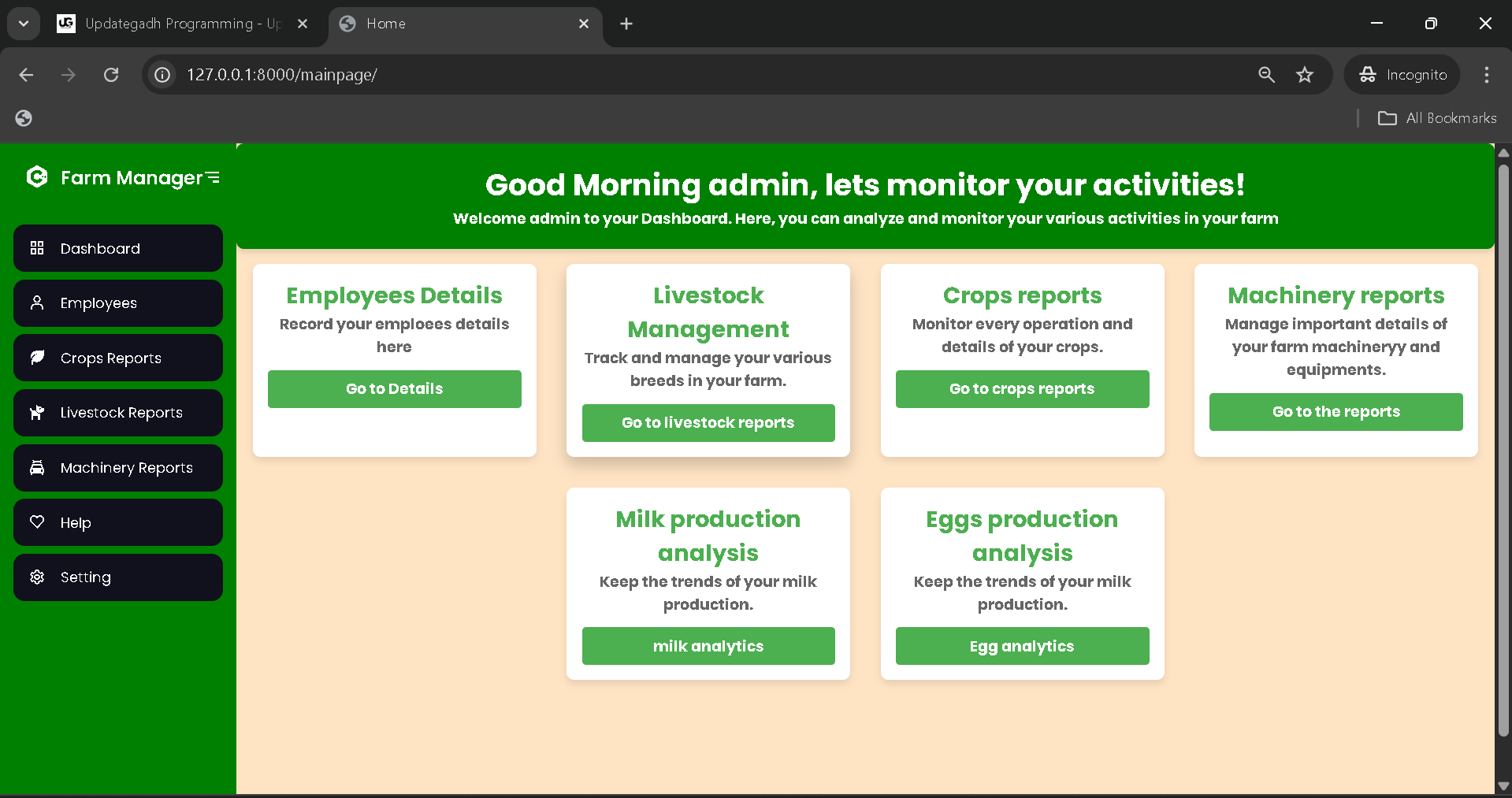
Task: Close the Home browser tab
Action: [584, 24]
